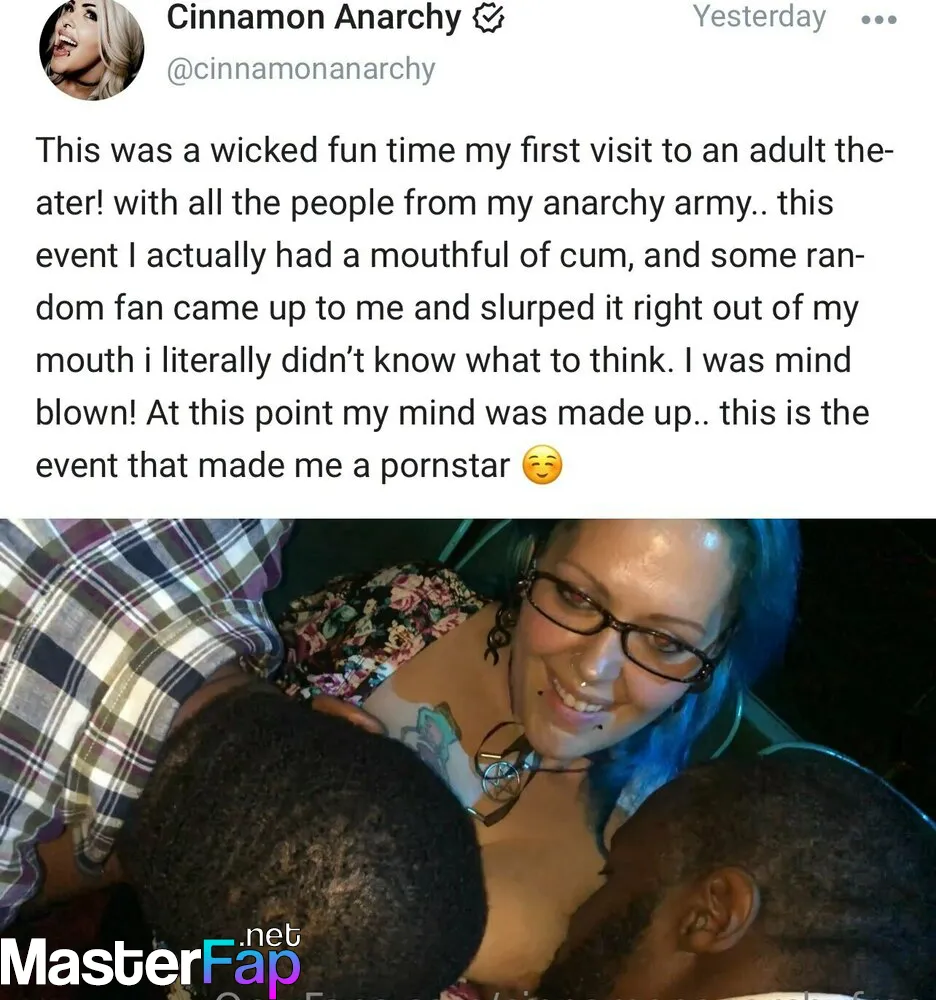Viewport: 936px width, 1000px height.
Task: Open the attached post photo
Action: [x=468, y=759]
